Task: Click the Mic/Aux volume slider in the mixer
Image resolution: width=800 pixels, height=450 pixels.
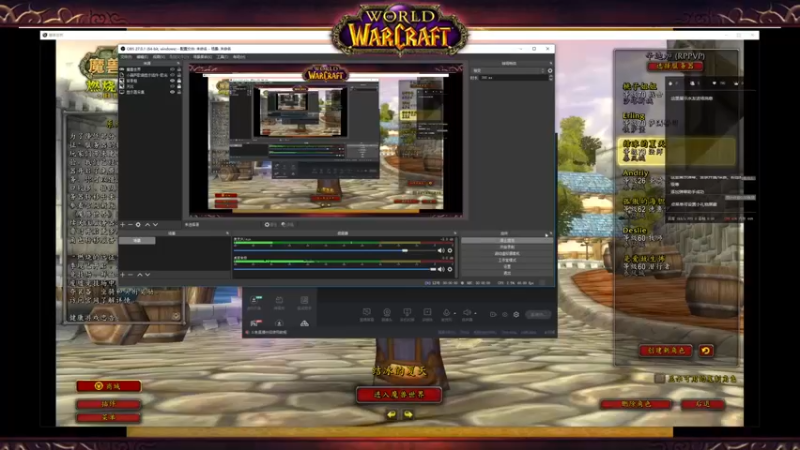Action: [x=335, y=251]
